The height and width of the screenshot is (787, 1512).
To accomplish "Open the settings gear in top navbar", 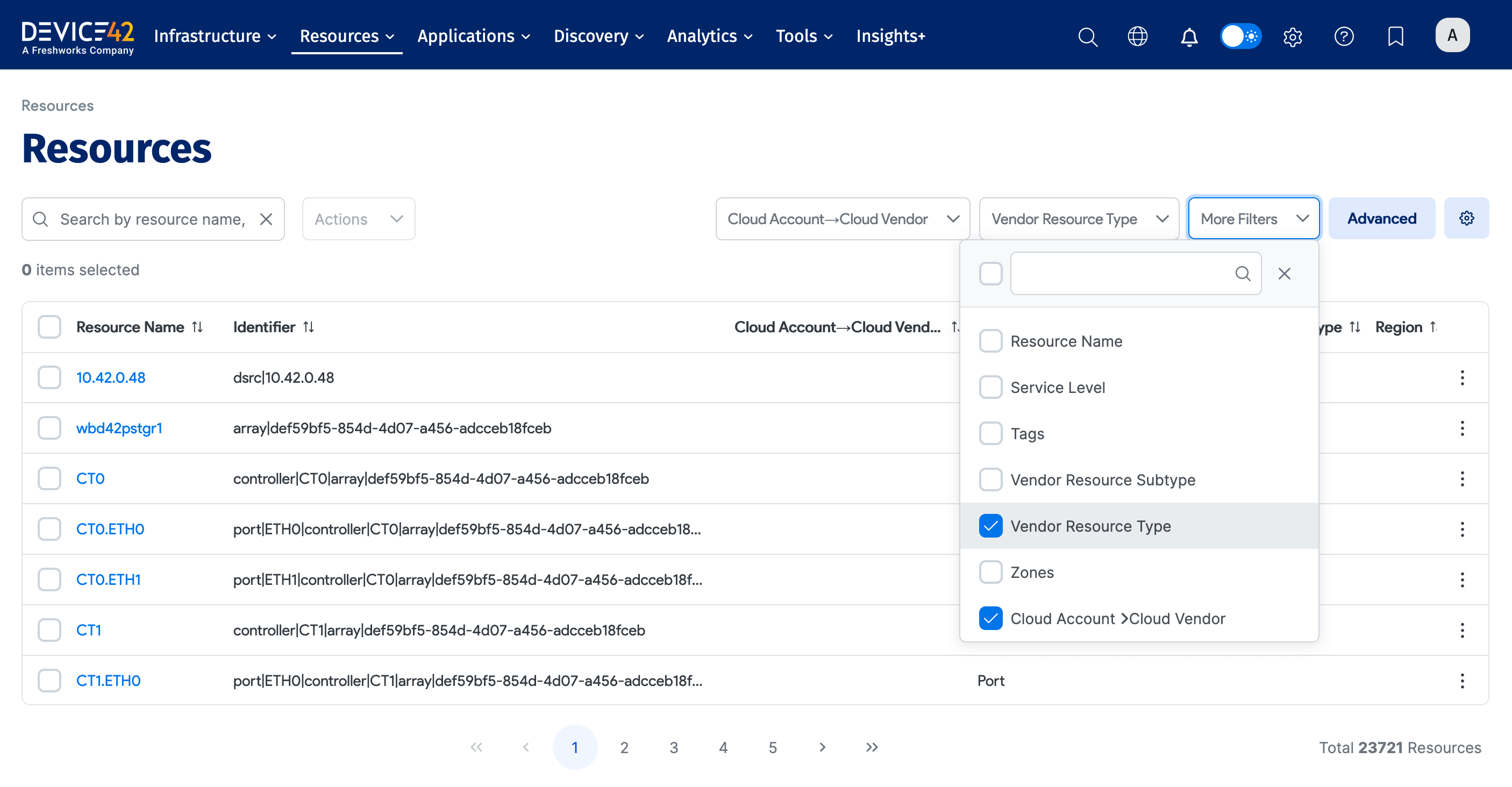I will (x=1293, y=37).
